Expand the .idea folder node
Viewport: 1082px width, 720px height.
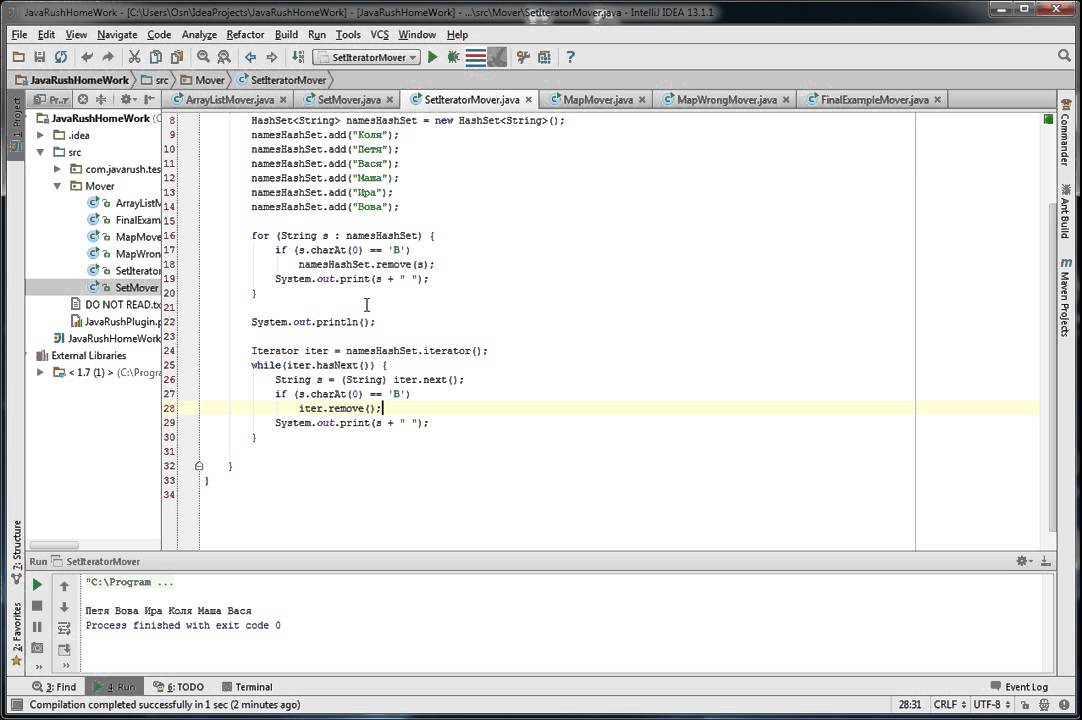40,135
